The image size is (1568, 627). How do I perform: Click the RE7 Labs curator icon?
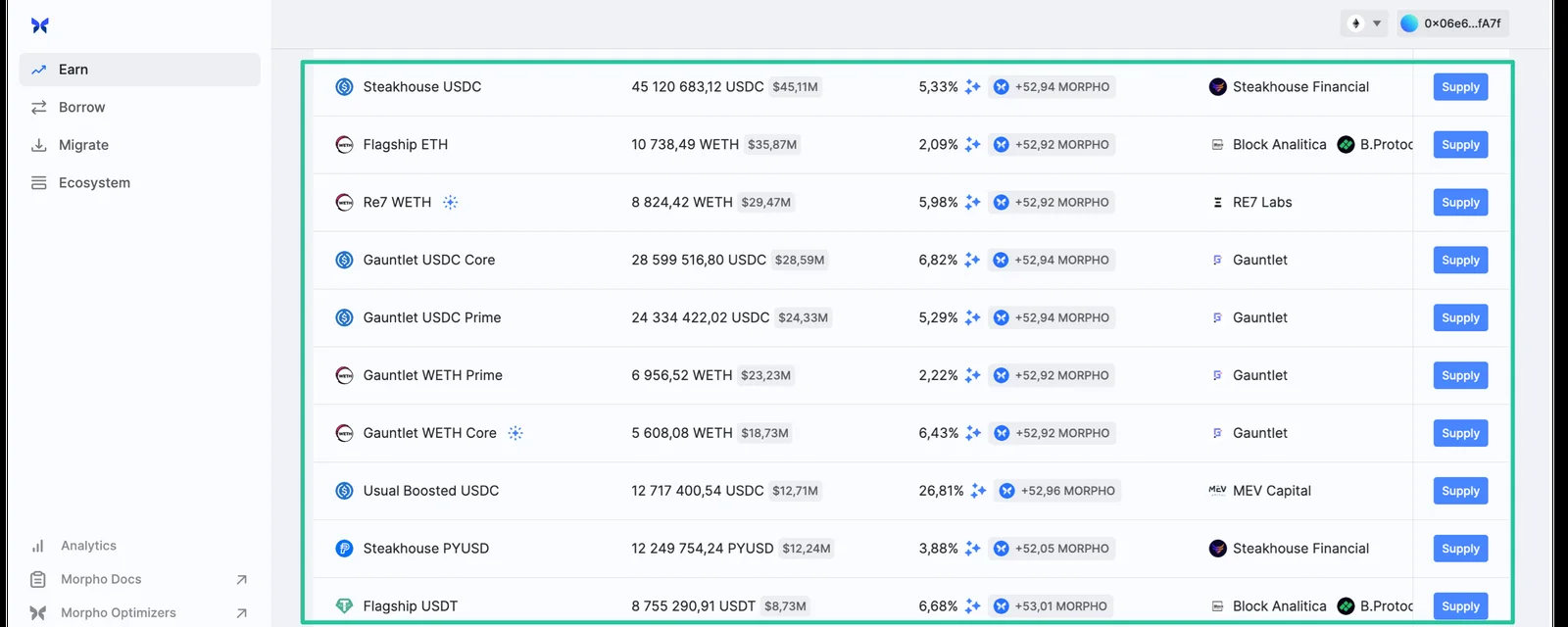[1218, 203]
